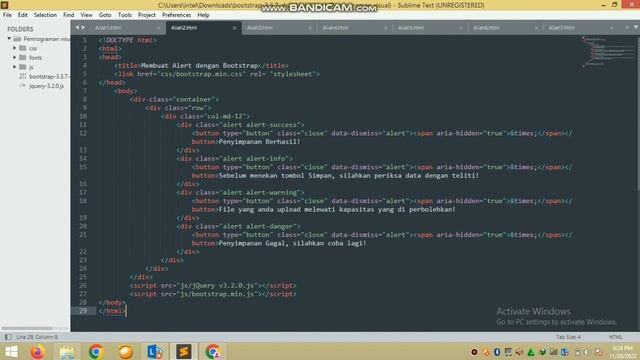
Task: Select bootstrap-3.3.7 file in sidebar
Action: (x=49, y=76)
